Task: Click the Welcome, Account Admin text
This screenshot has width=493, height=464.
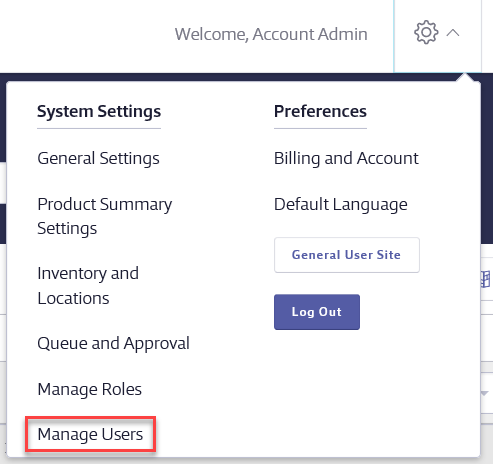Action: 271,34
